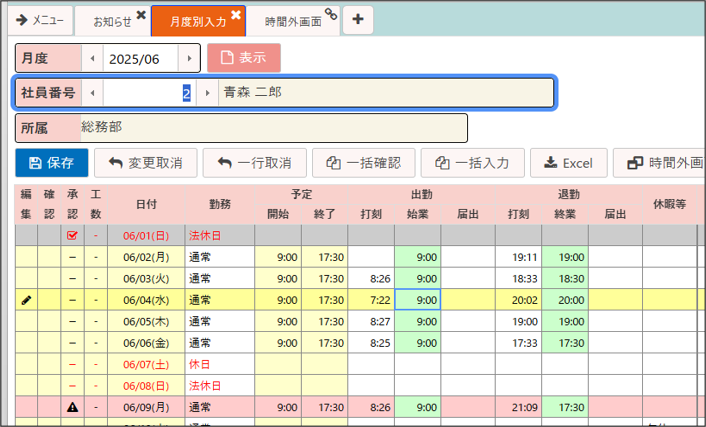This screenshot has width=706, height=427.
Task: Switch to the 時間外画面 tab
Action: [292, 21]
